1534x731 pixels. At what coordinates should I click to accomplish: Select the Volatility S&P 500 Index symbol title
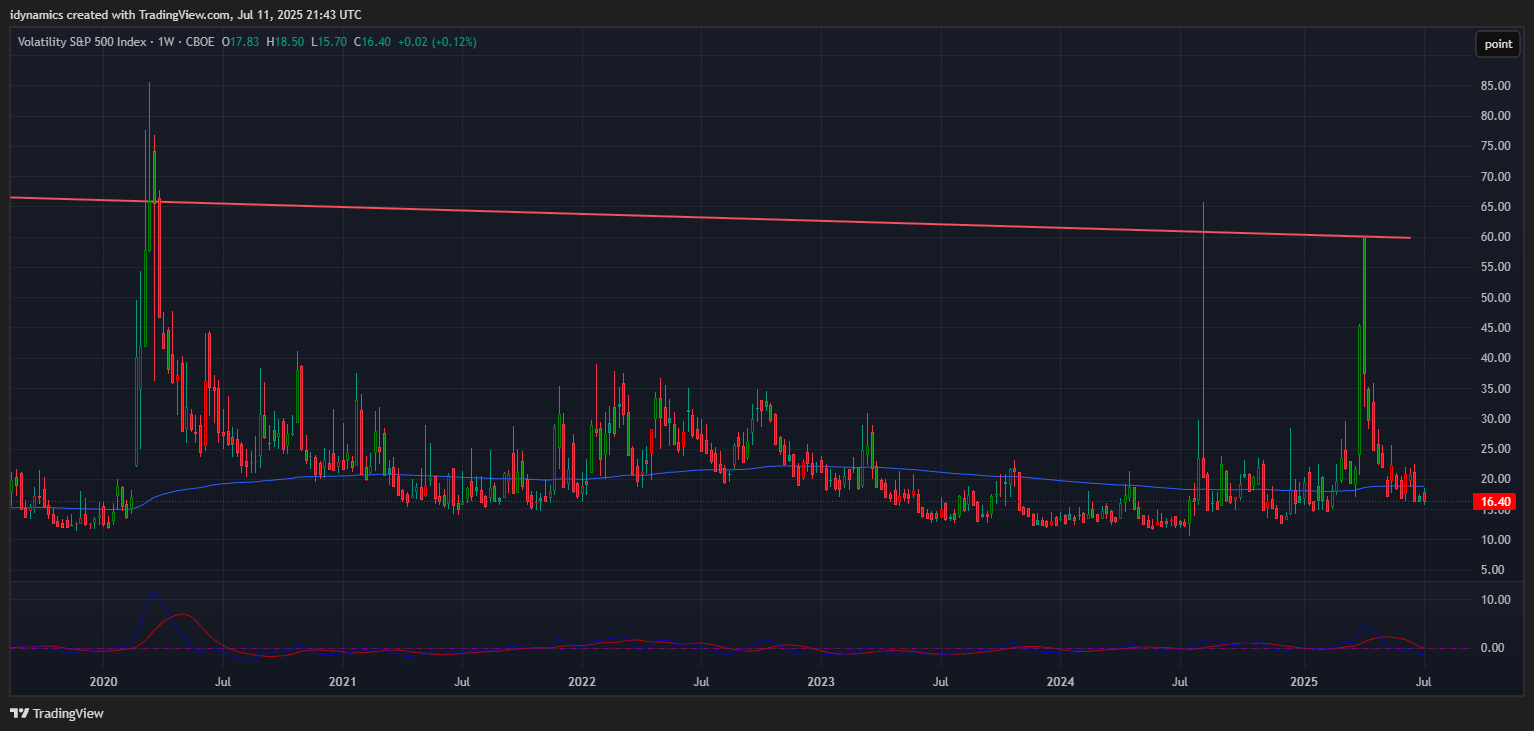pos(82,42)
